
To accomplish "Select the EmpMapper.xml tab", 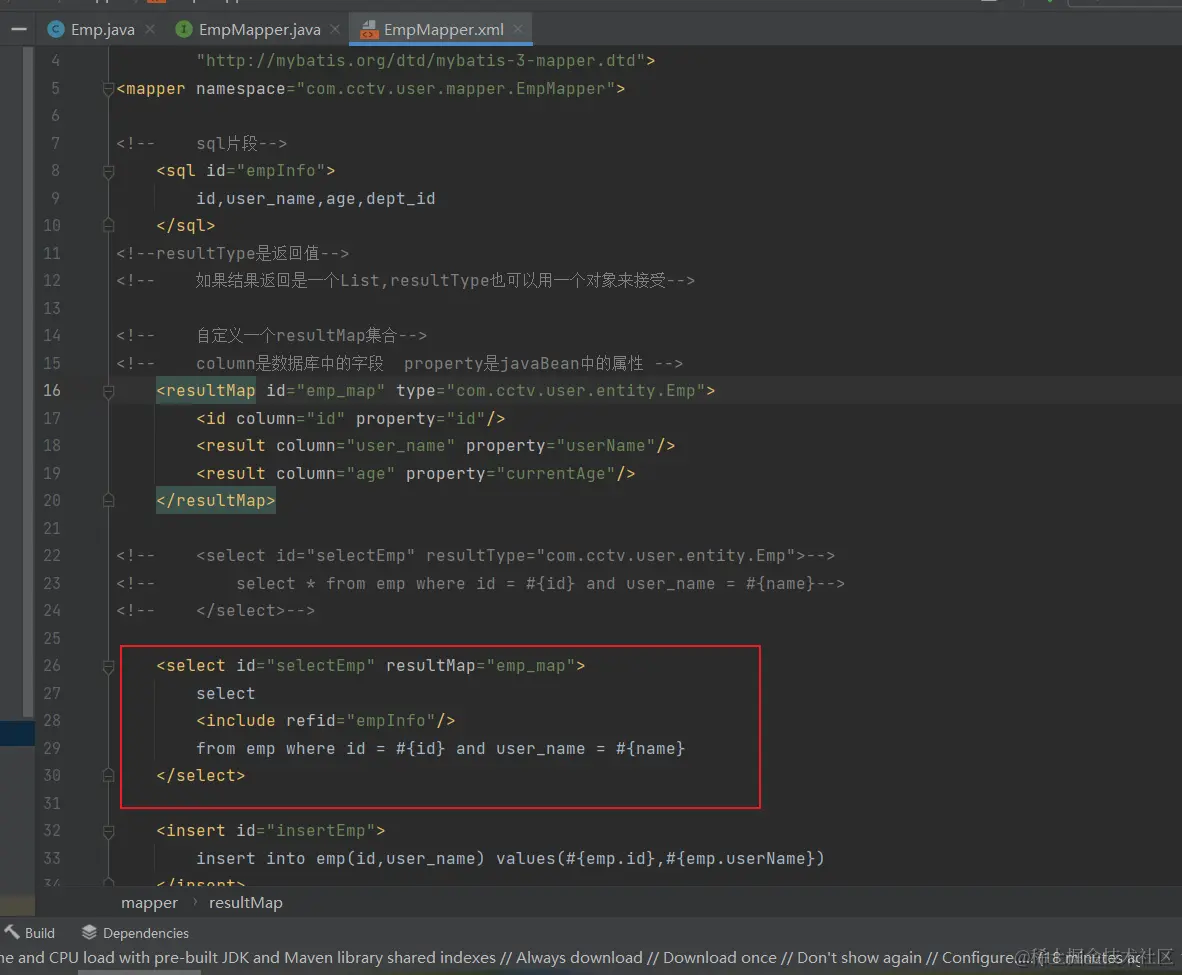I will 443,29.
